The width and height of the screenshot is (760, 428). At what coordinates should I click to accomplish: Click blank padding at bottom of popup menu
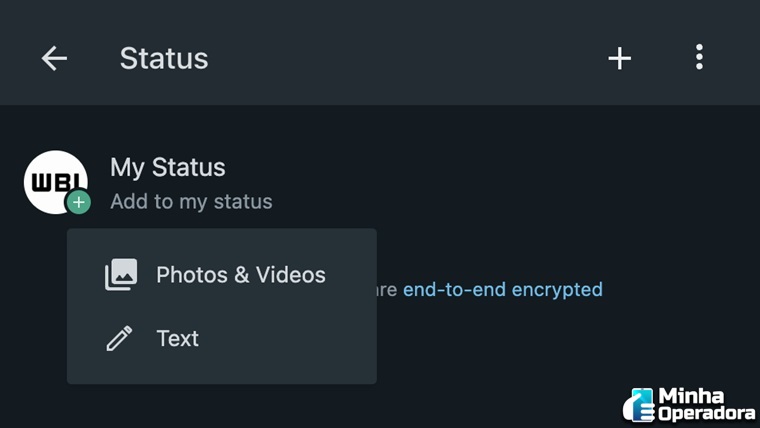point(222,372)
